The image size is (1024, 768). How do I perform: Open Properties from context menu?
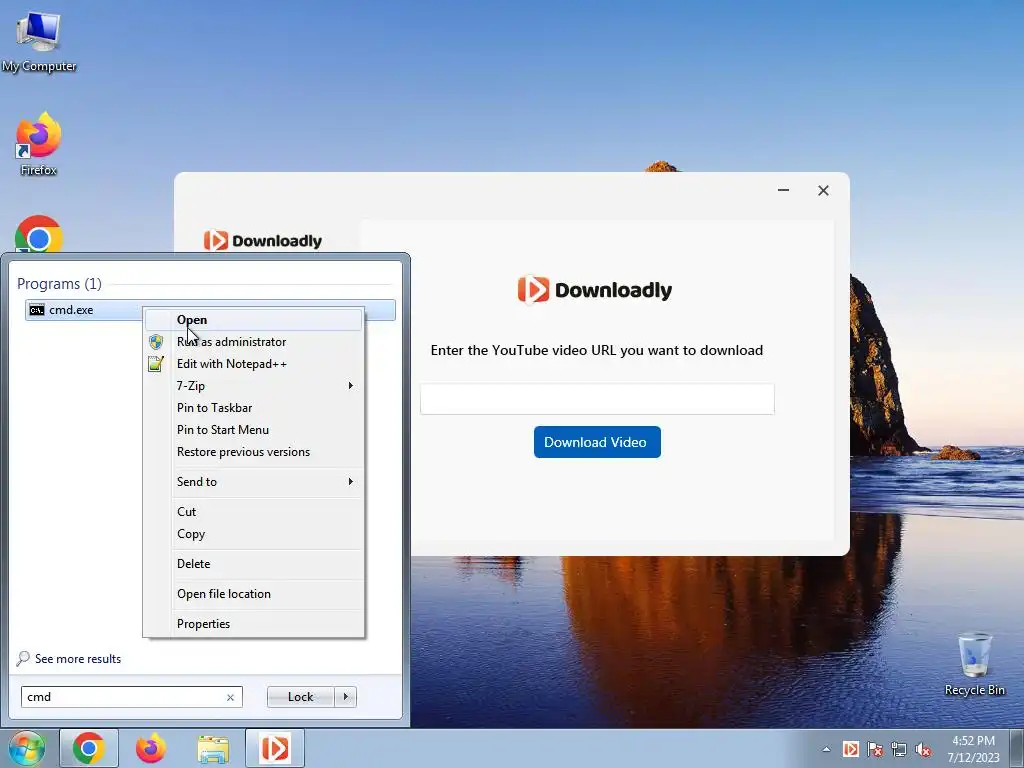click(x=253, y=624)
